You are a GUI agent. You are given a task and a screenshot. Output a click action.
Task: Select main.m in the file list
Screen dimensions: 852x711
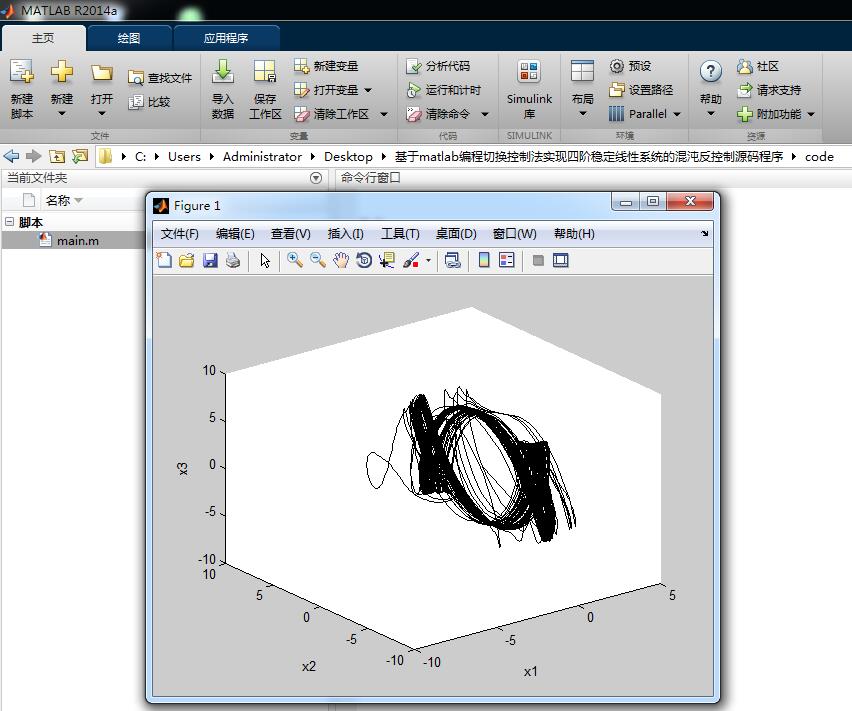coord(78,240)
